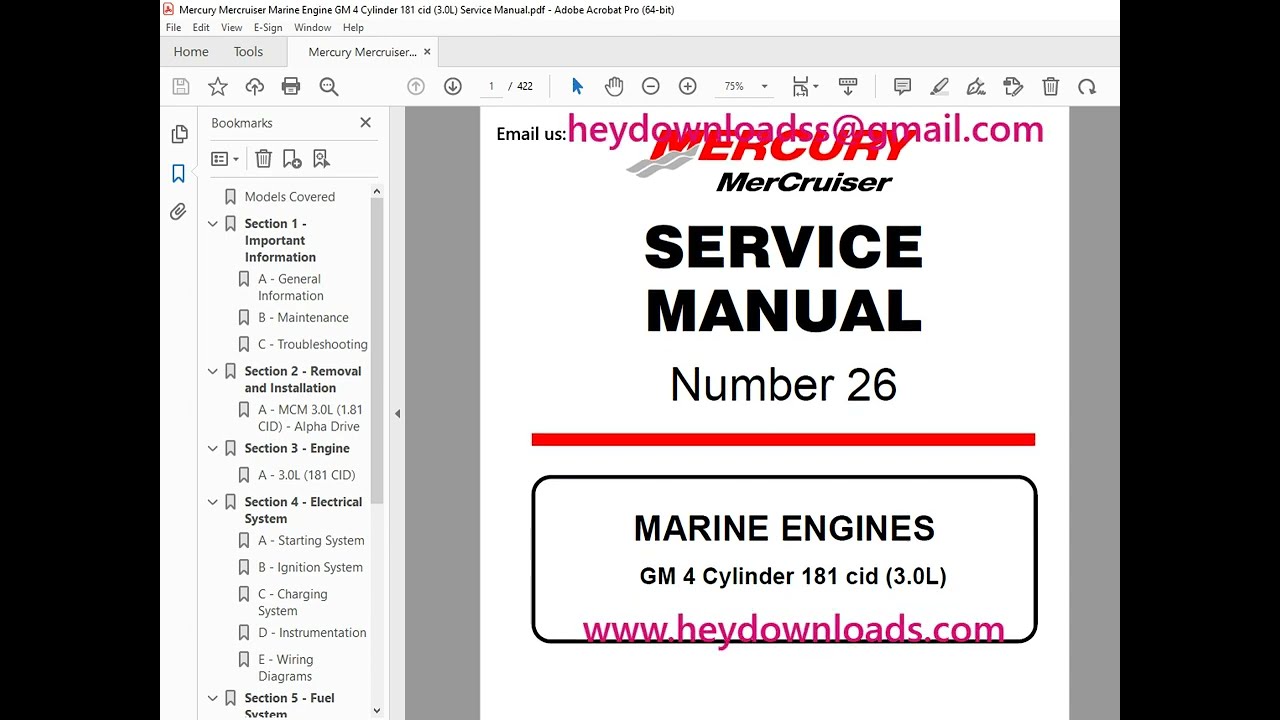This screenshot has width=1280, height=720.
Task: Open A - MCM 3.0L Alpha Drive bookmark
Action: [x=310, y=418]
